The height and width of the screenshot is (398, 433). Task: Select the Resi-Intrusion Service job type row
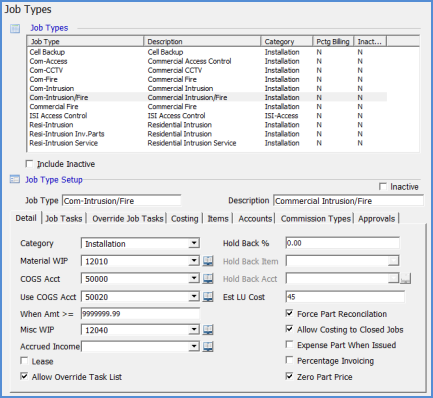point(207,143)
